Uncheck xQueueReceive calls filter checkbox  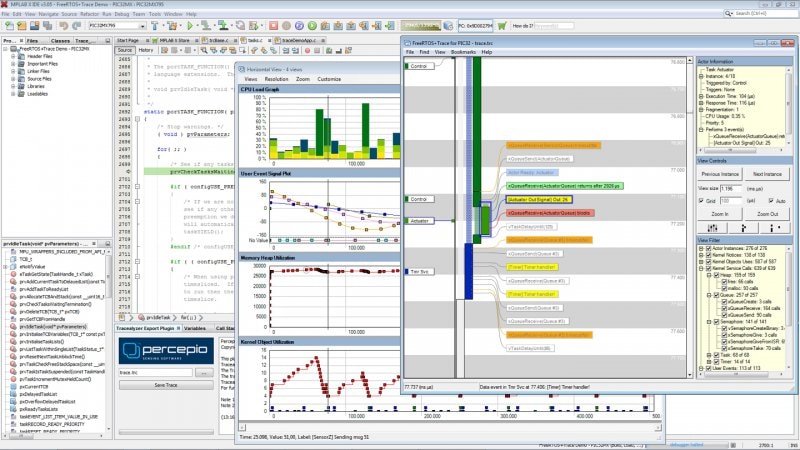(724, 308)
